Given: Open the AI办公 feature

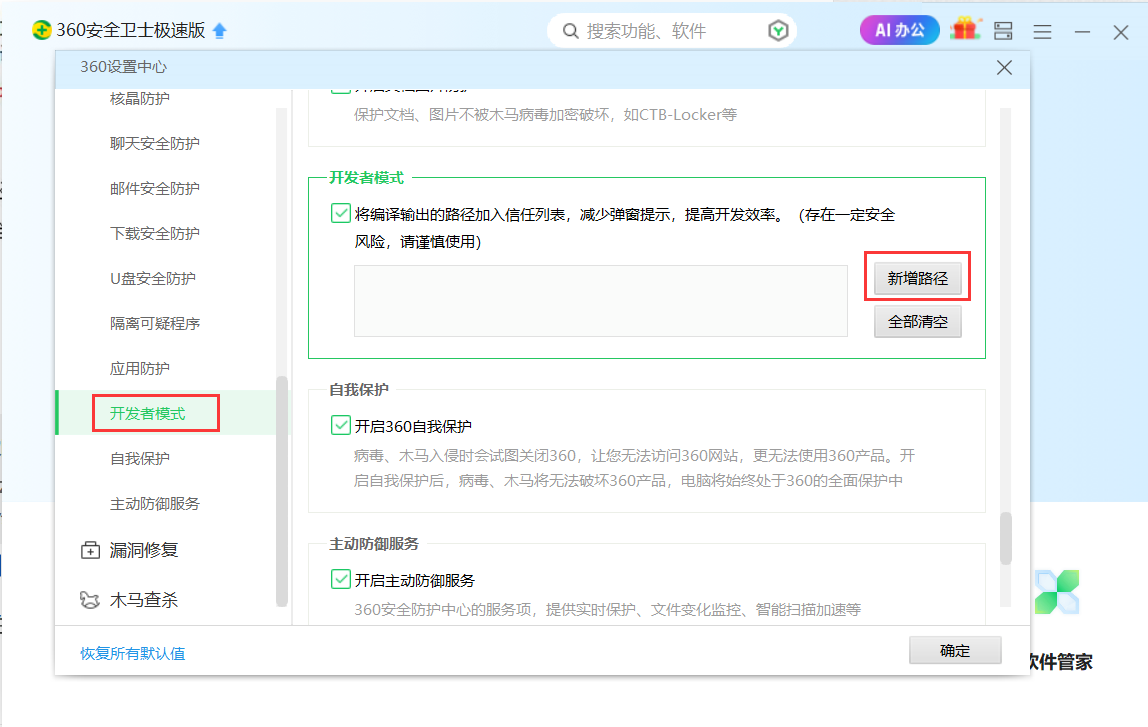Looking at the screenshot, I should pyautogui.click(x=899, y=30).
